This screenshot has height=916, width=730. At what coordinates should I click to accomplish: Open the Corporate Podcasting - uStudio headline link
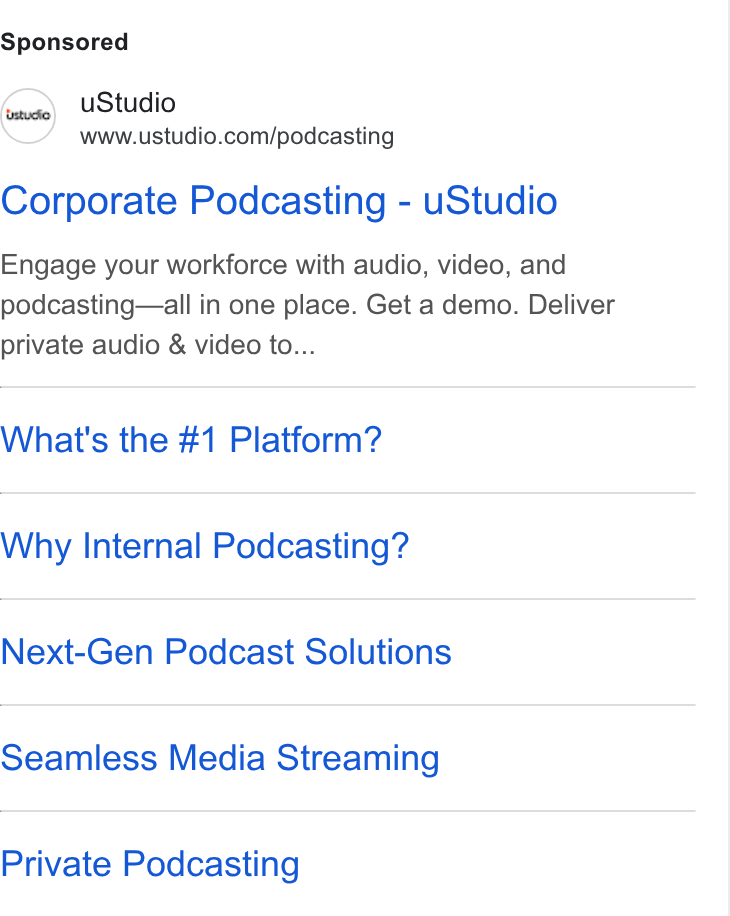pos(279,201)
